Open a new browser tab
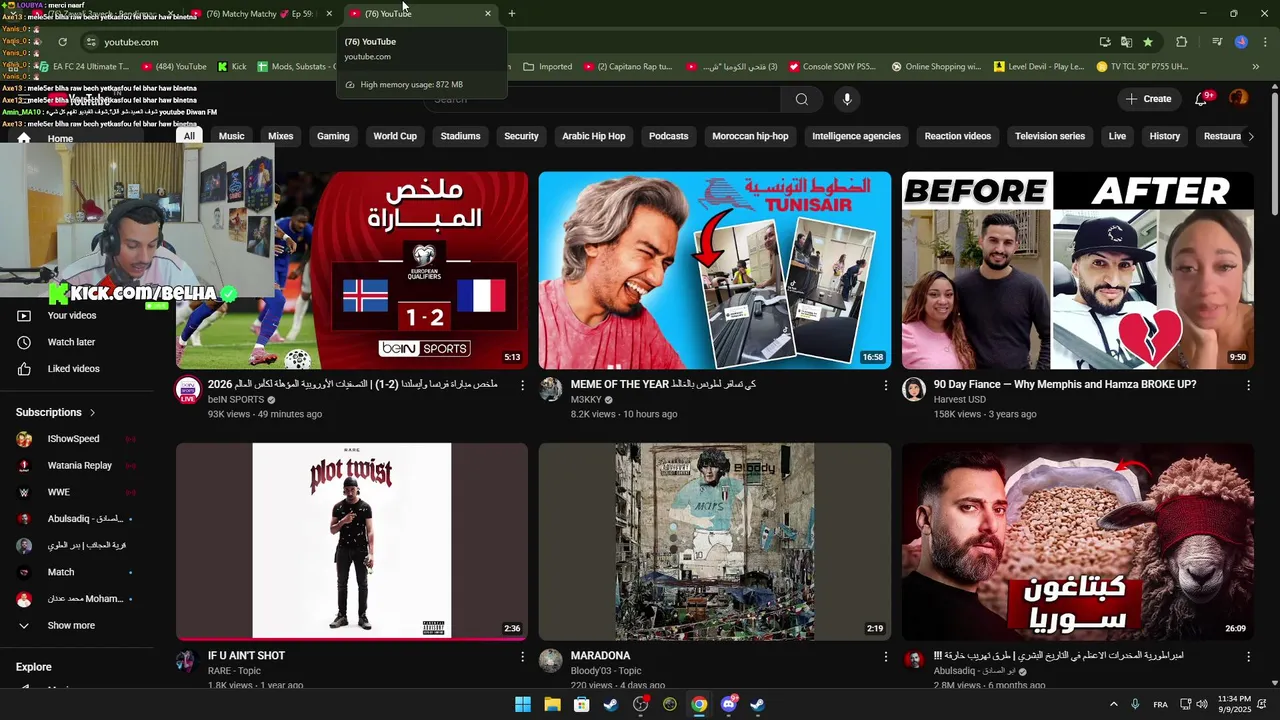1280x720 pixels. [512, 14]
